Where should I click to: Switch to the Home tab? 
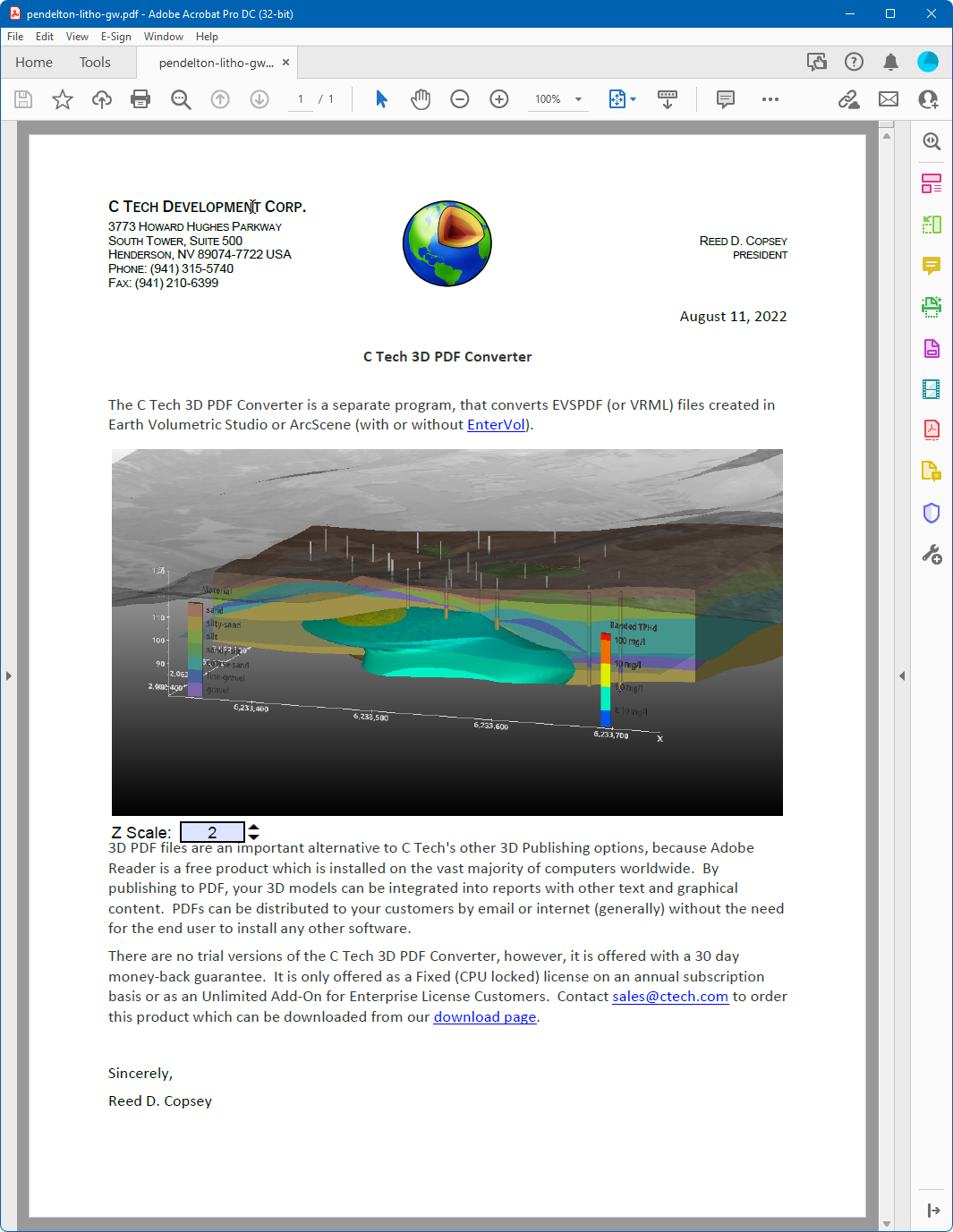[34, 62]
